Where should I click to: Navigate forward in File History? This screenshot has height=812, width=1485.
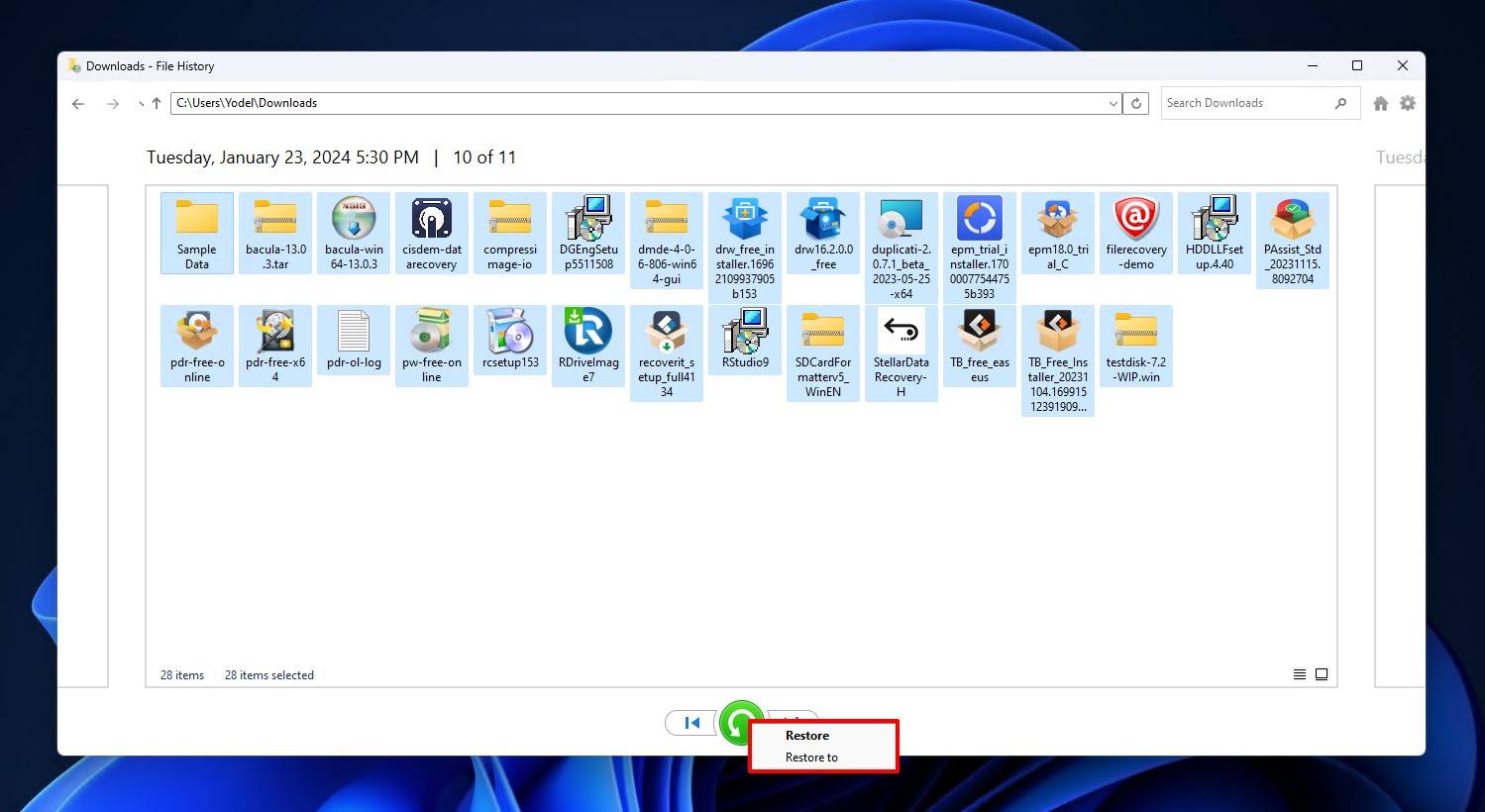[x=113, y=103]
